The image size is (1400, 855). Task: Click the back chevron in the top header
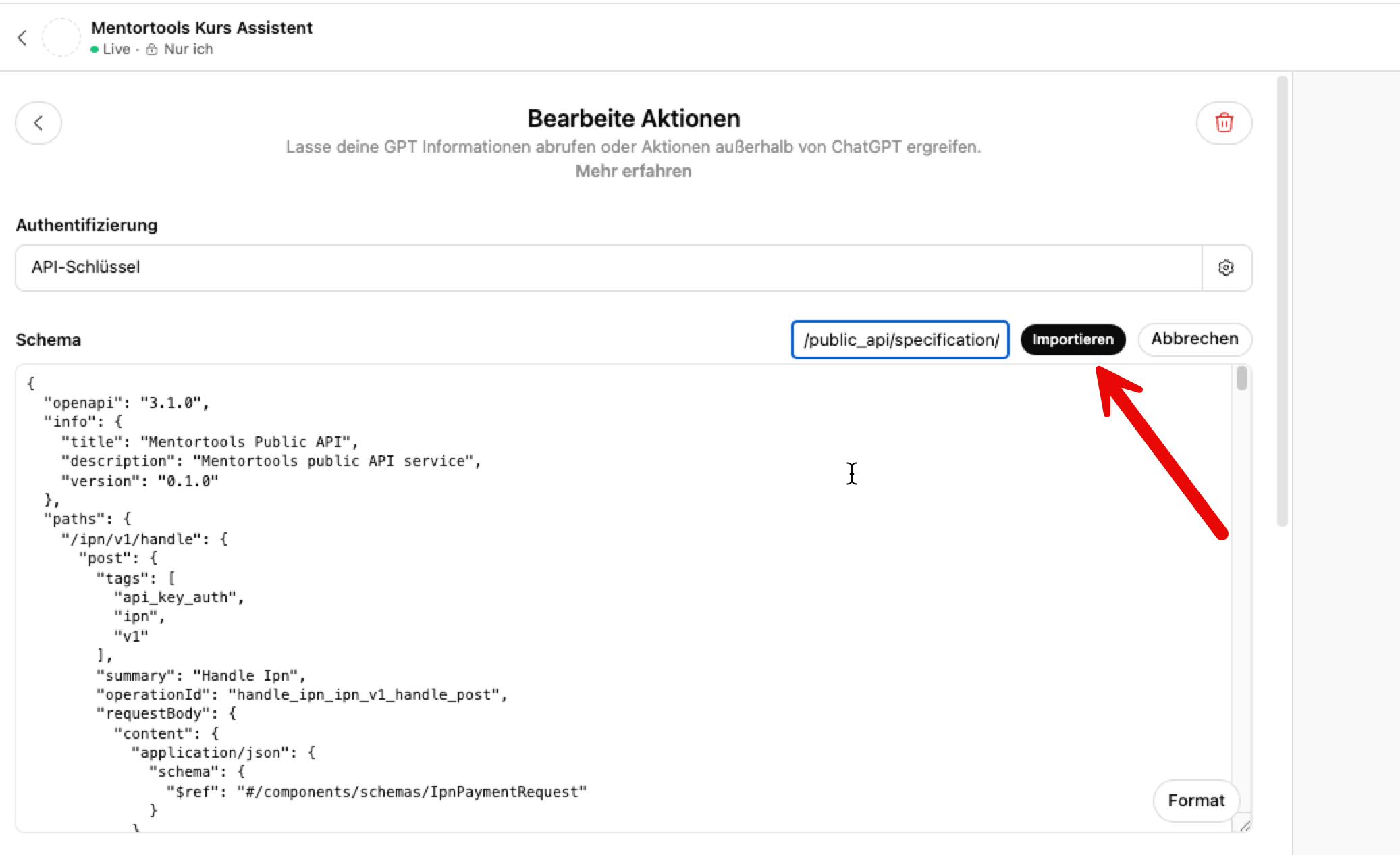pos(22,38)
